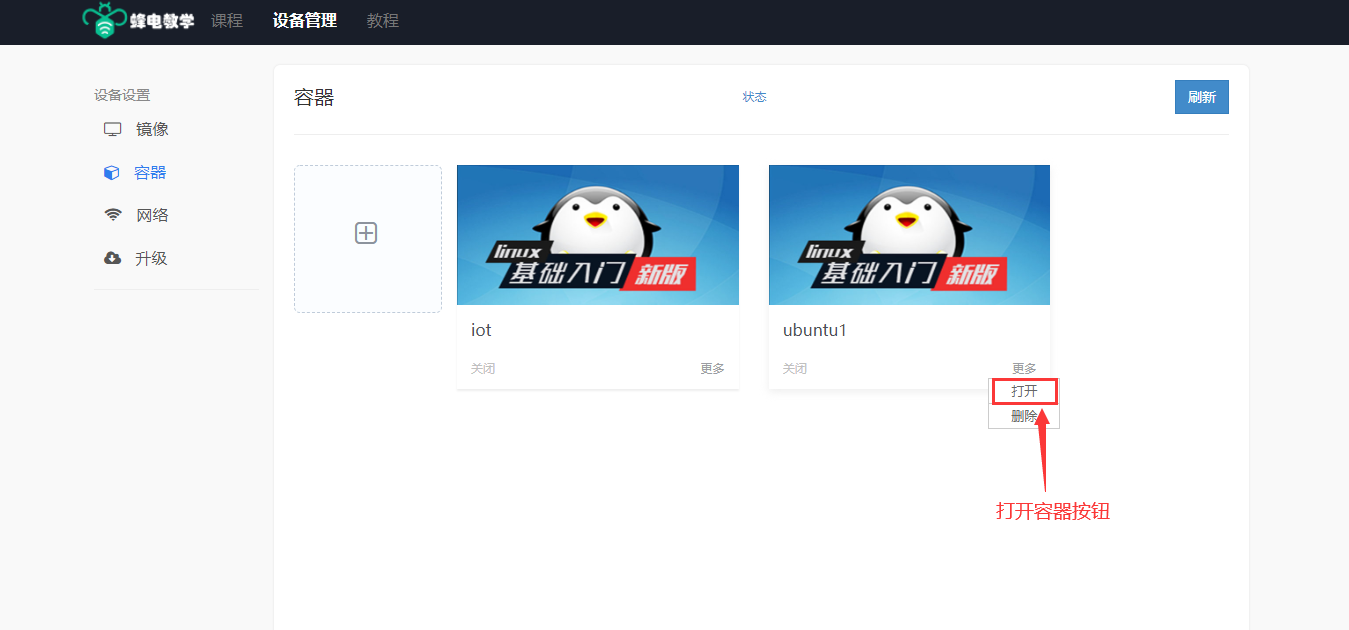This screenshot has width=1349, height=630.
Task: Choose 删除 in the ubuntu1 dropdown
Action: coord(1024,416)
